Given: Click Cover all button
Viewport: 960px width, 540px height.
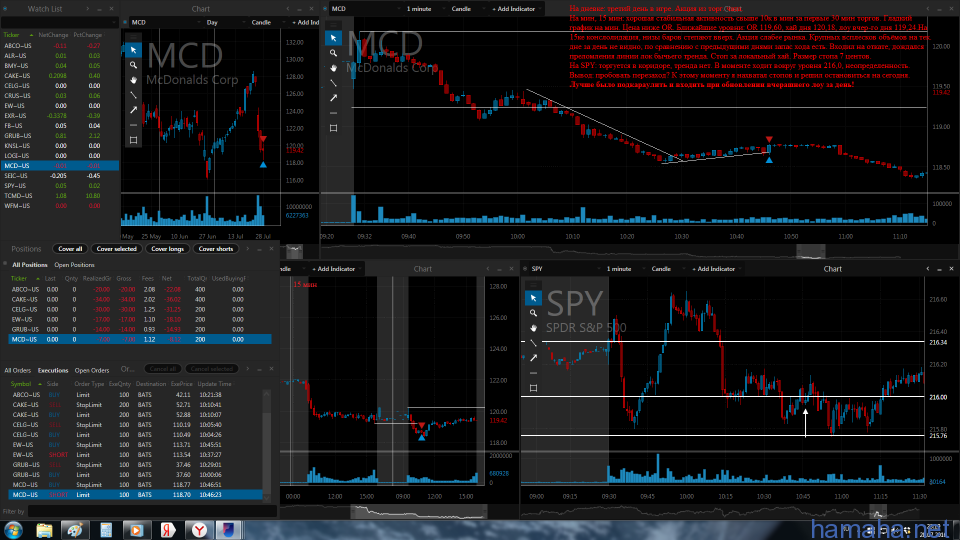Looking at the screenshot, I should click(x=70, y=249).
